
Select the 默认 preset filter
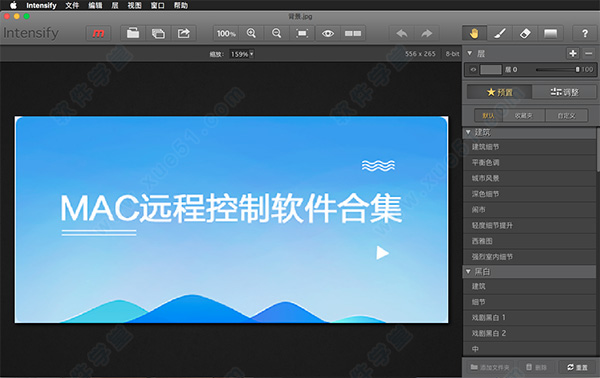point(488,116)
